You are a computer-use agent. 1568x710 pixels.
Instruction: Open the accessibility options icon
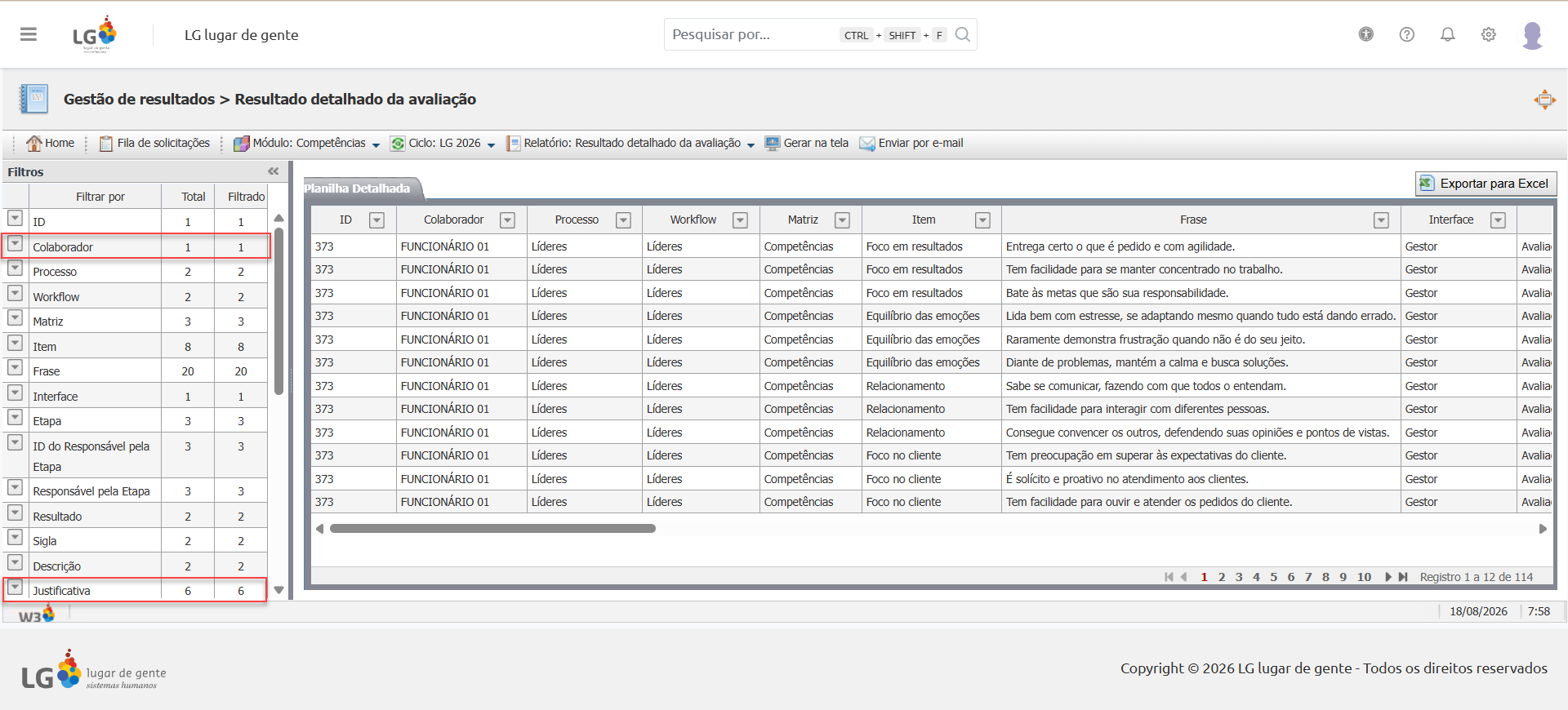pyautogui.click(x=1366, y=34)
